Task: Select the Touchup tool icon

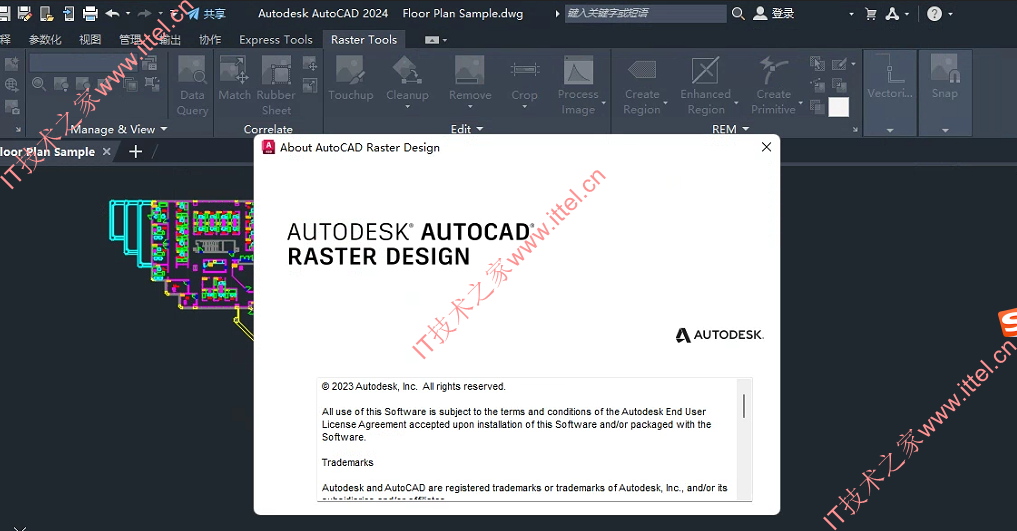Action: (350, 70)
